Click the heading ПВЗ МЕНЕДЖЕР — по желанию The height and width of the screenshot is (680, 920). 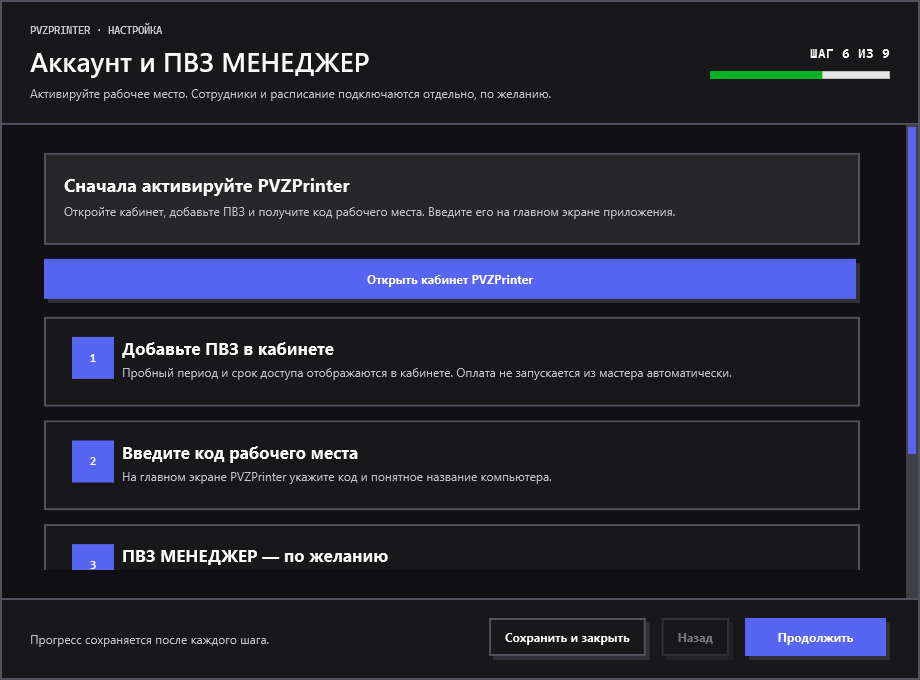click(x=255, y=556)
